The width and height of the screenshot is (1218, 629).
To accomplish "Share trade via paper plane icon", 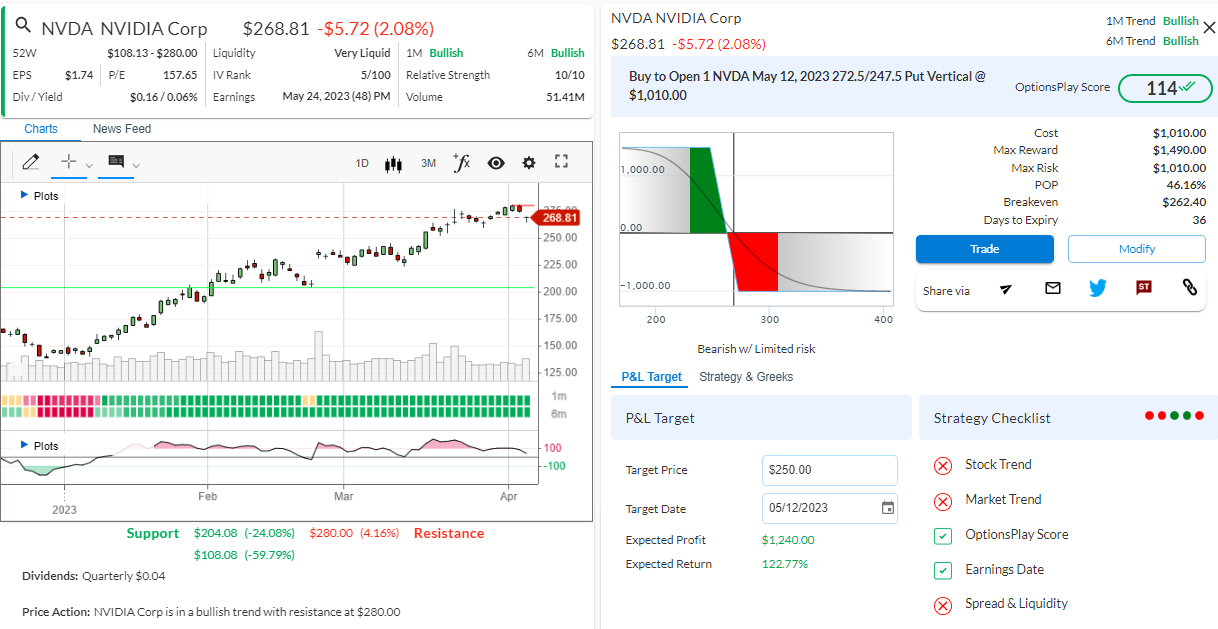I will point(1006,289).
